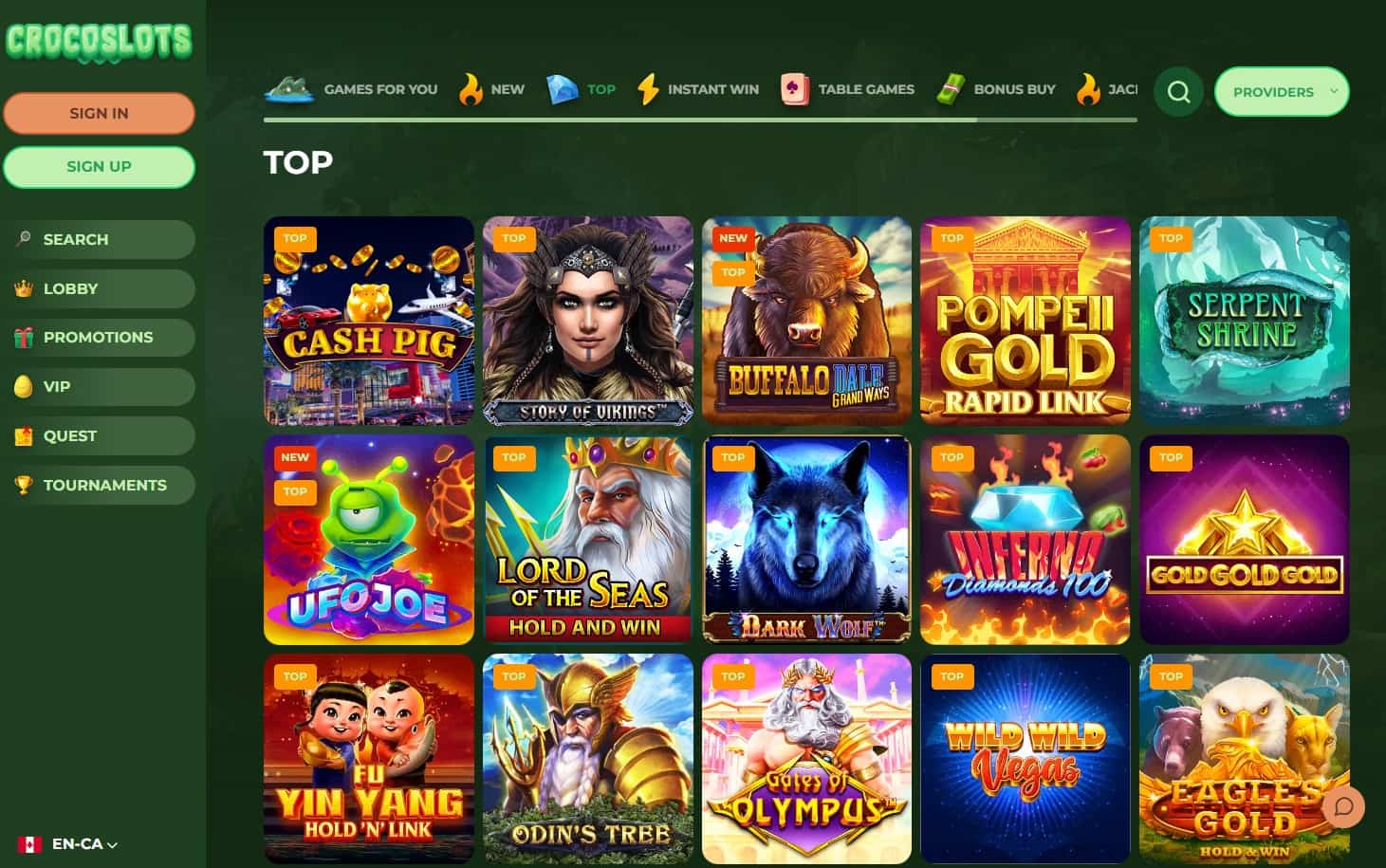The height and width of the screenshot is (868, 1386).
Task: Click the golden egg VIP icon
Action: [24, 386]
